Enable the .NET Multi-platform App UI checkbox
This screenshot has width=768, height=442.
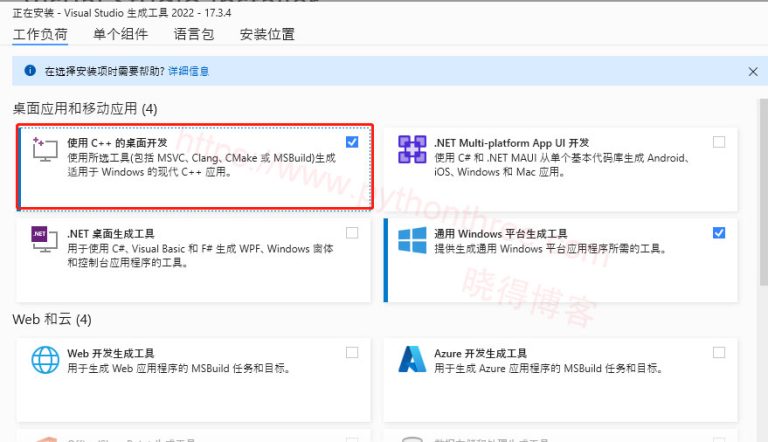pos(719,142)
